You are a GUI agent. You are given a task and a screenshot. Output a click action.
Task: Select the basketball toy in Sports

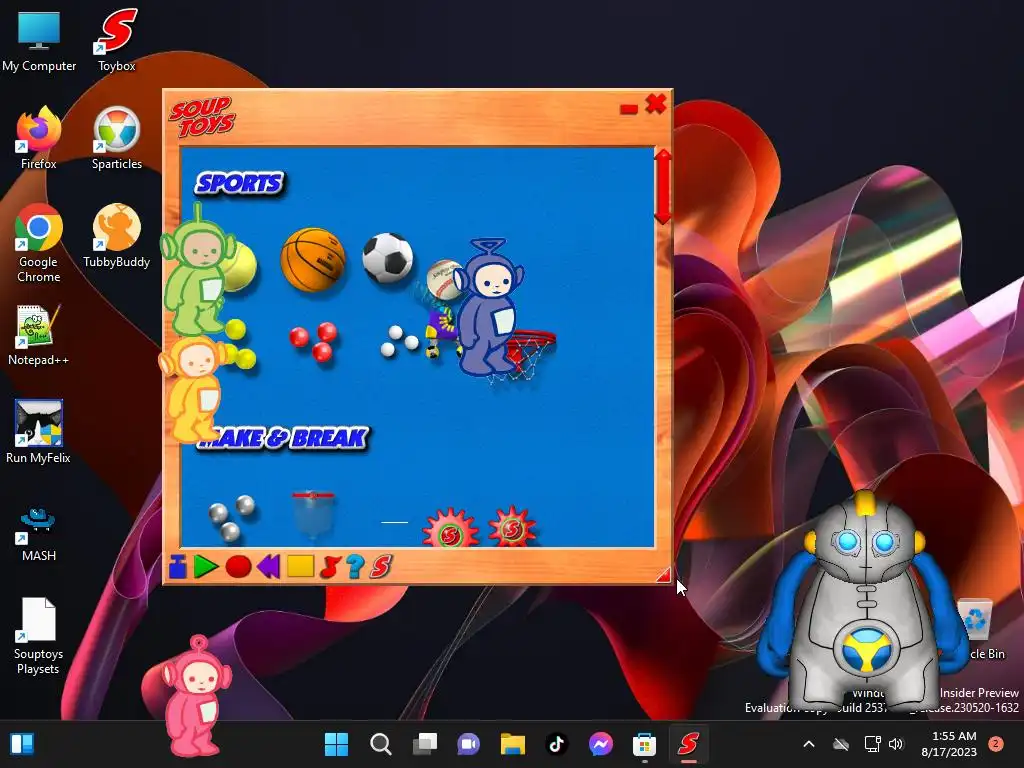[313, 259]
